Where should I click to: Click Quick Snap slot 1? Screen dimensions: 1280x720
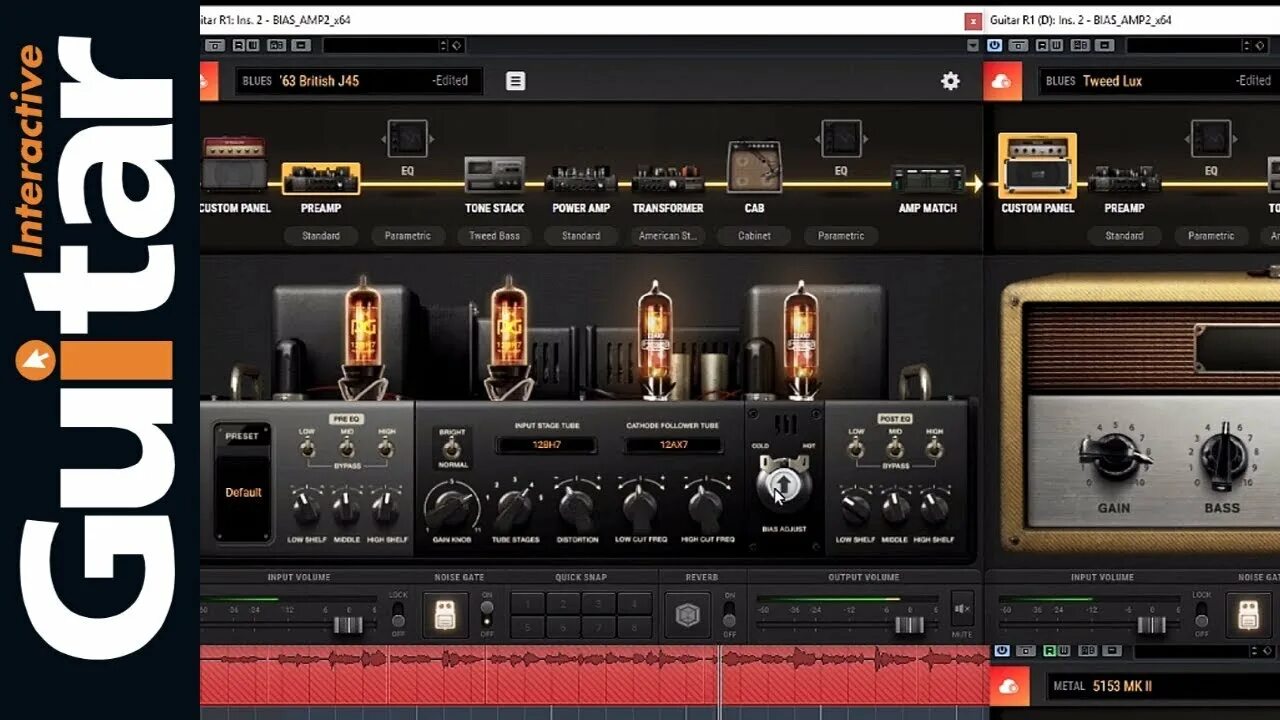pos(528,603)
